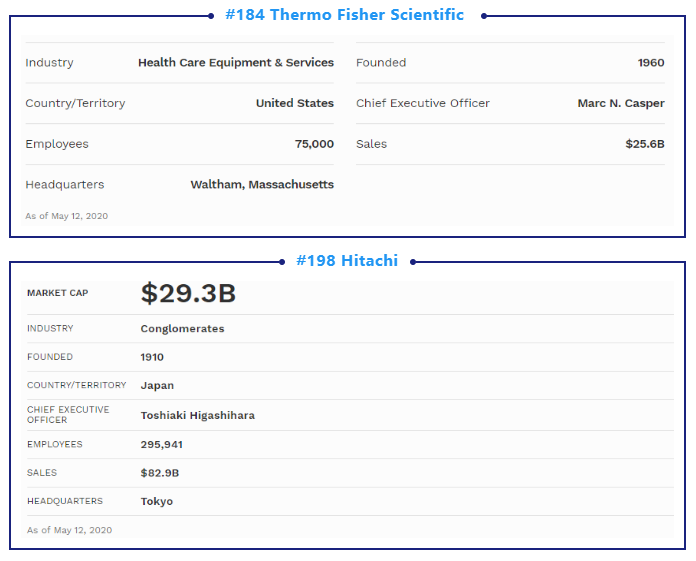The width and height of the screenshot is (696, 561).
Task: Select the Tokyo headquarters value
Action: point(157,502)
